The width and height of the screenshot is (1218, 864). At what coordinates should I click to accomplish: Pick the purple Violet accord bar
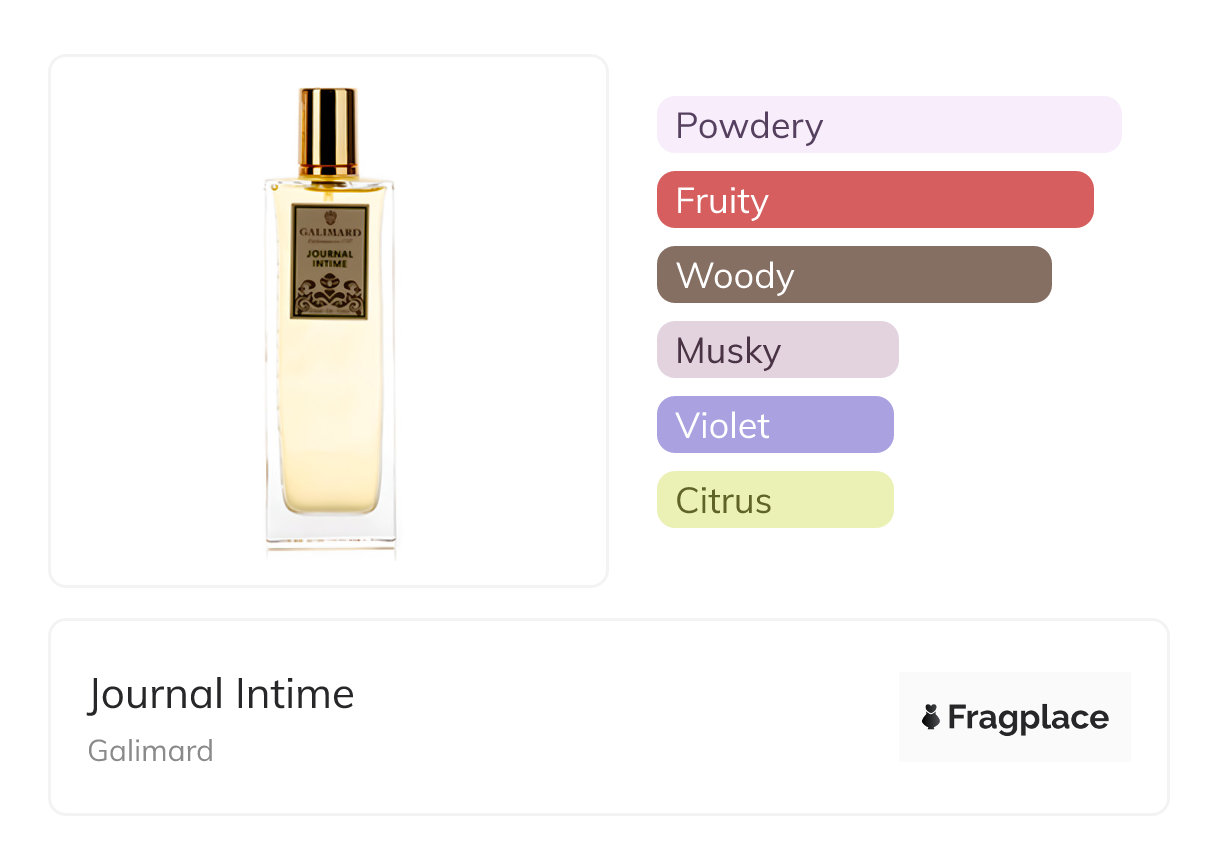pos(775,425)
